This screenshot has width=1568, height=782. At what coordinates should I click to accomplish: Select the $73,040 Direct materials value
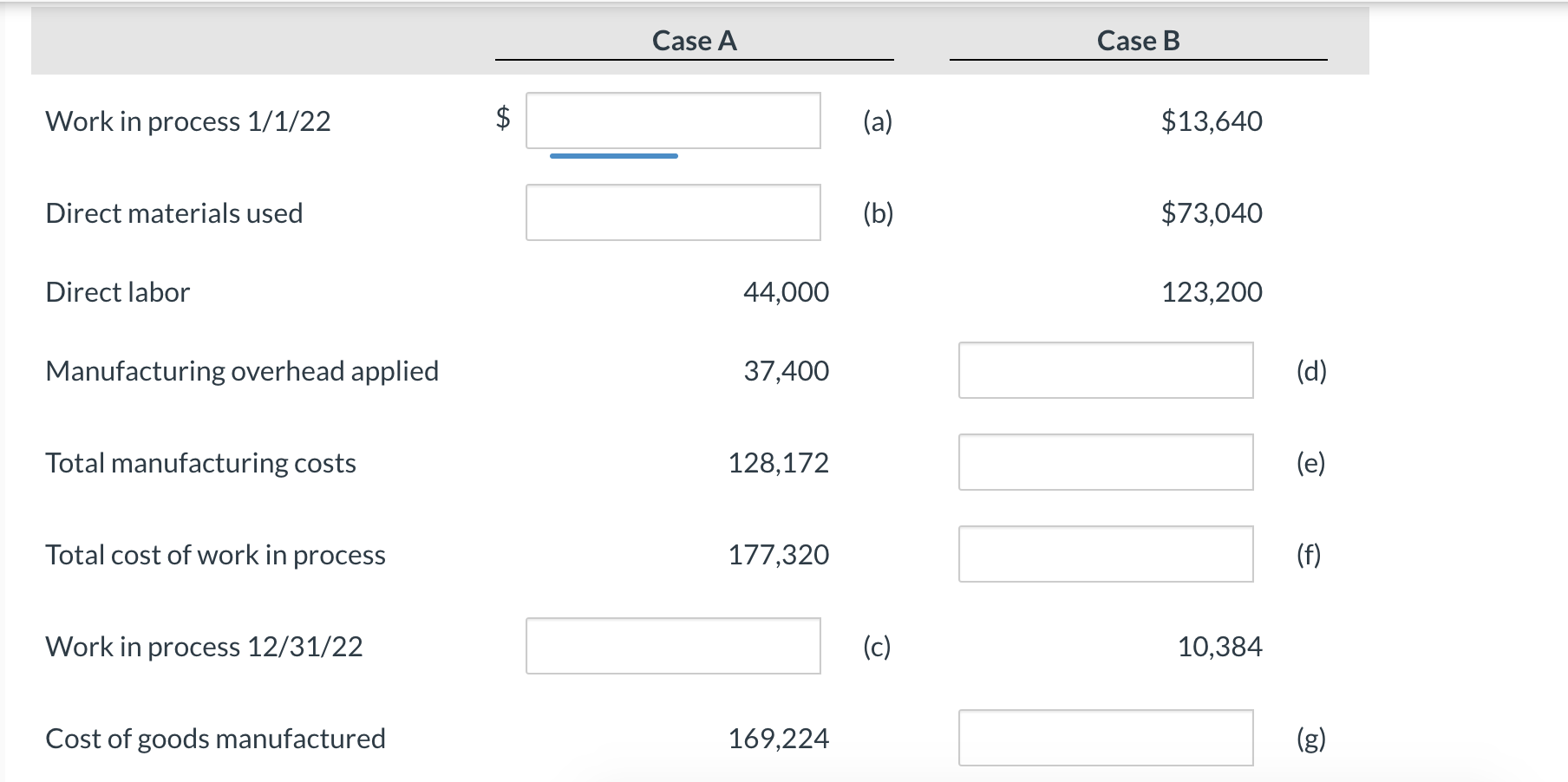(1213, 212)
